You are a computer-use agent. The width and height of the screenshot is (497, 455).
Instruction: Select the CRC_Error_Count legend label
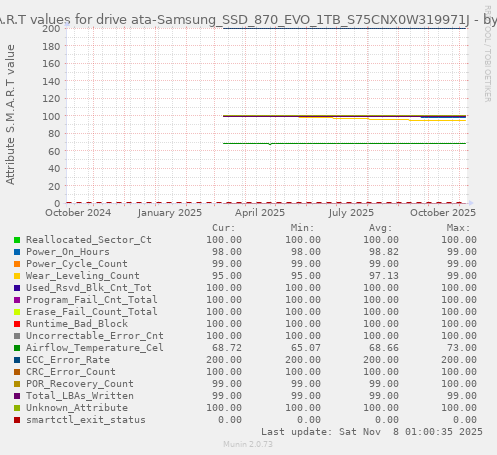pos(71,372)
